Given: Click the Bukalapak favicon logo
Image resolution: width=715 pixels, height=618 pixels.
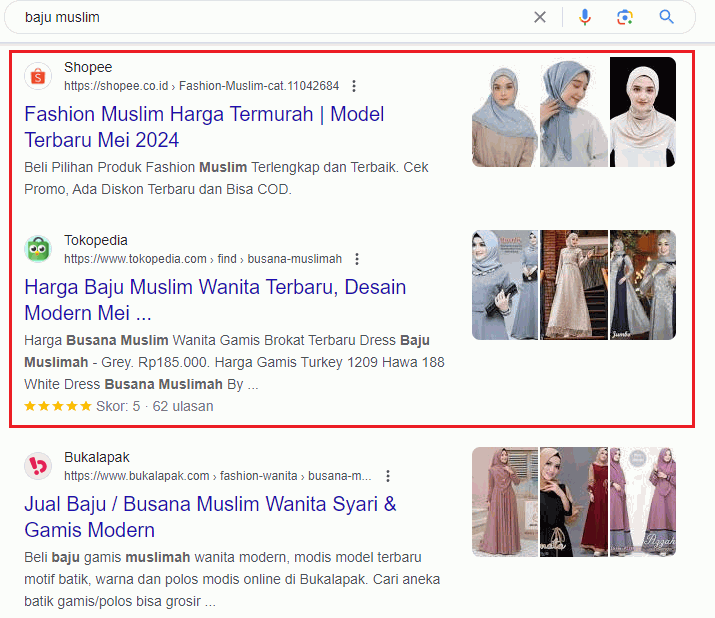Looking at the screenshot, I should pos(38,466).
